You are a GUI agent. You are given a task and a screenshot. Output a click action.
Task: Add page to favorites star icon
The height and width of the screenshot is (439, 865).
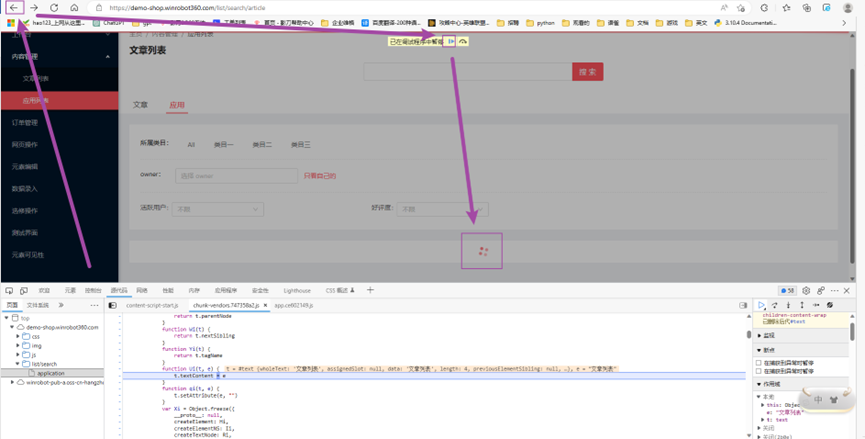point(741,8)
